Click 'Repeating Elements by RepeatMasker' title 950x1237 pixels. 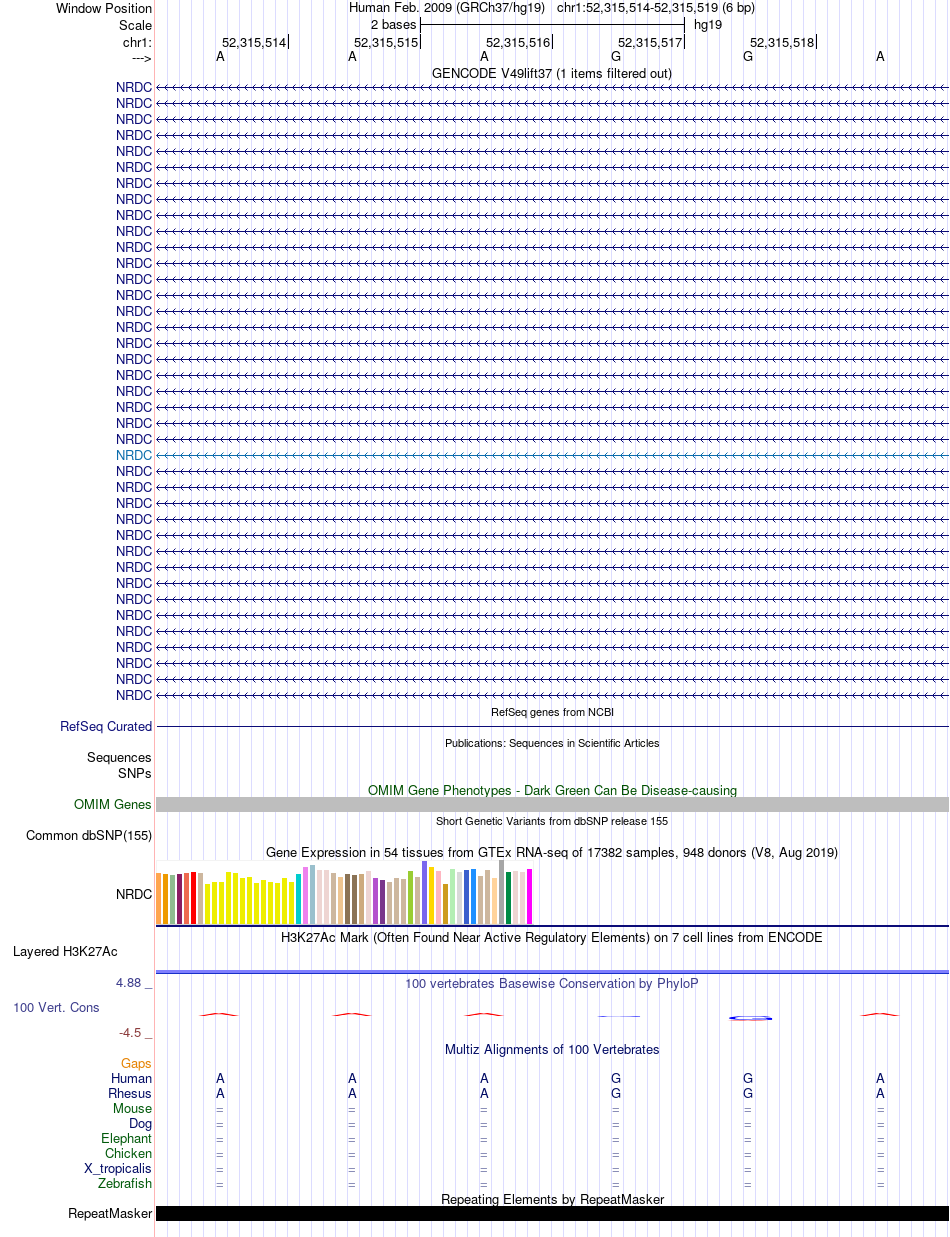click(552, 1199)
